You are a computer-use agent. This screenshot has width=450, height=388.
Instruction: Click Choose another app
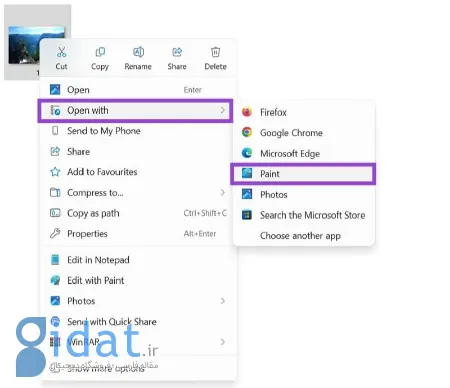tap(304, 236)
